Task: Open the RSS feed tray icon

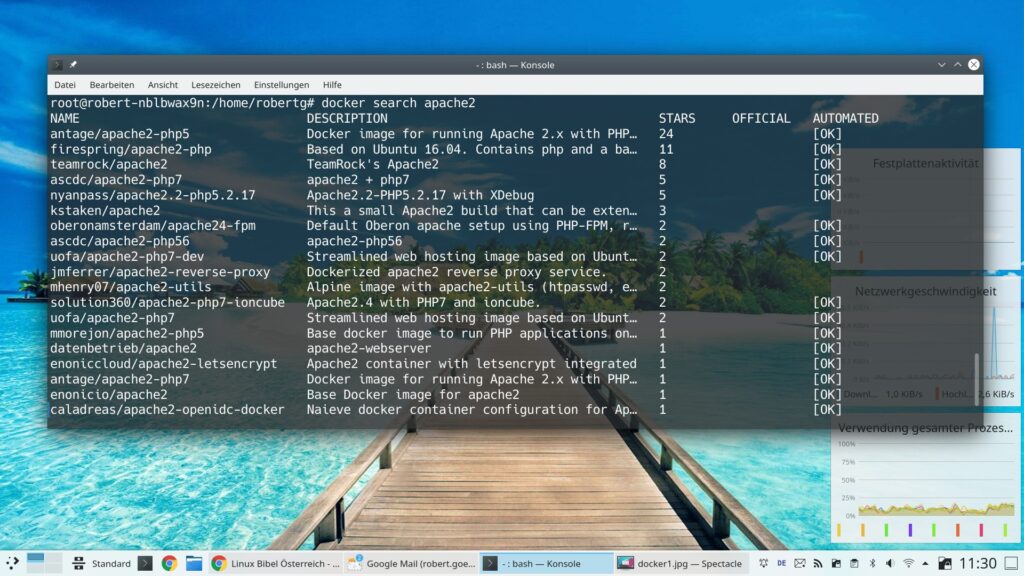Action: tap(818, 563)
